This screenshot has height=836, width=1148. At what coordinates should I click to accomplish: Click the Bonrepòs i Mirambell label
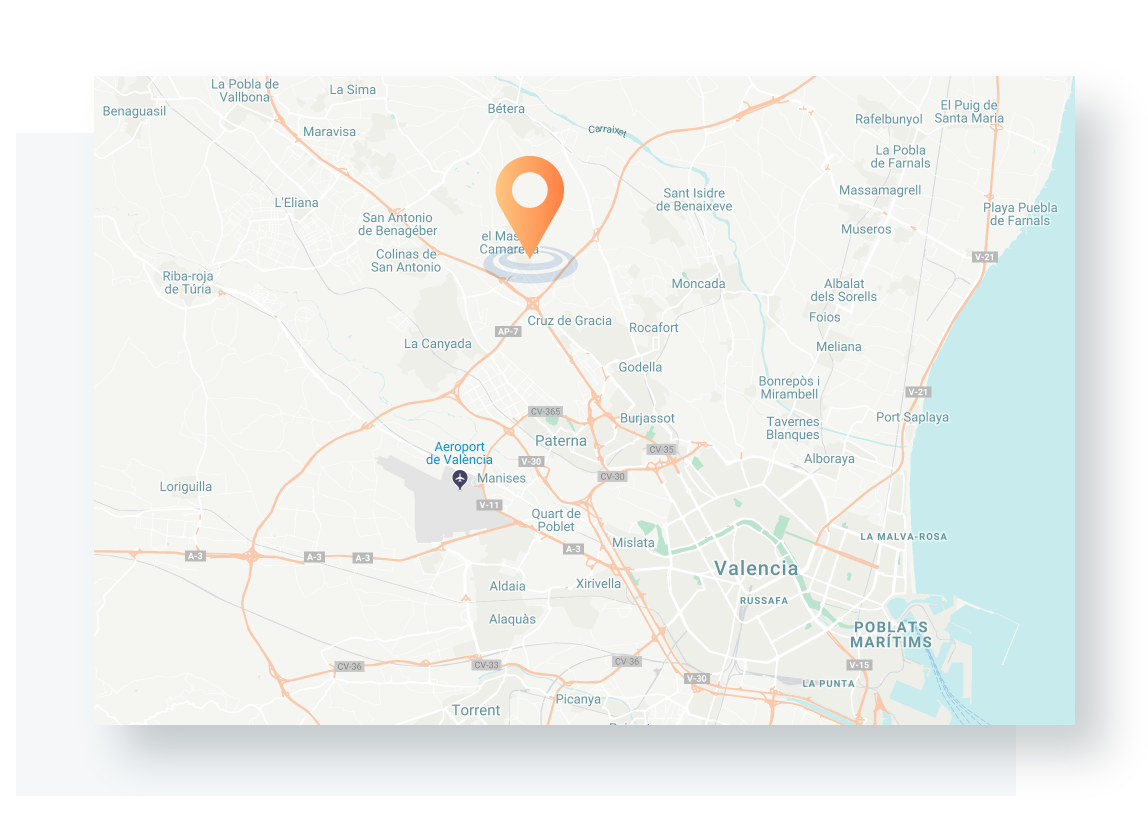click(789, 387)
